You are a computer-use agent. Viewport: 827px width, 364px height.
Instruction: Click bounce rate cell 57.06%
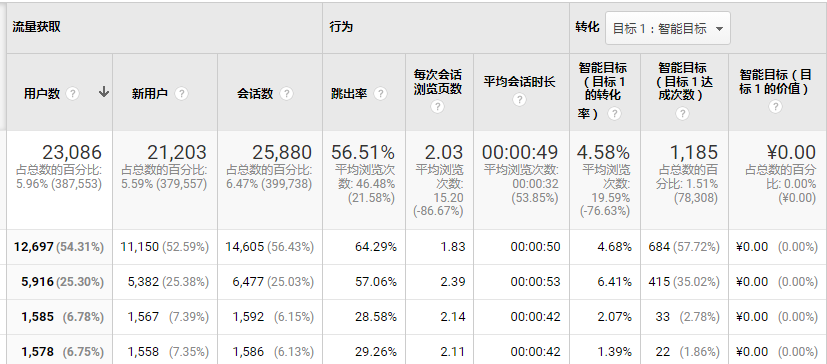tap(376, 282)
